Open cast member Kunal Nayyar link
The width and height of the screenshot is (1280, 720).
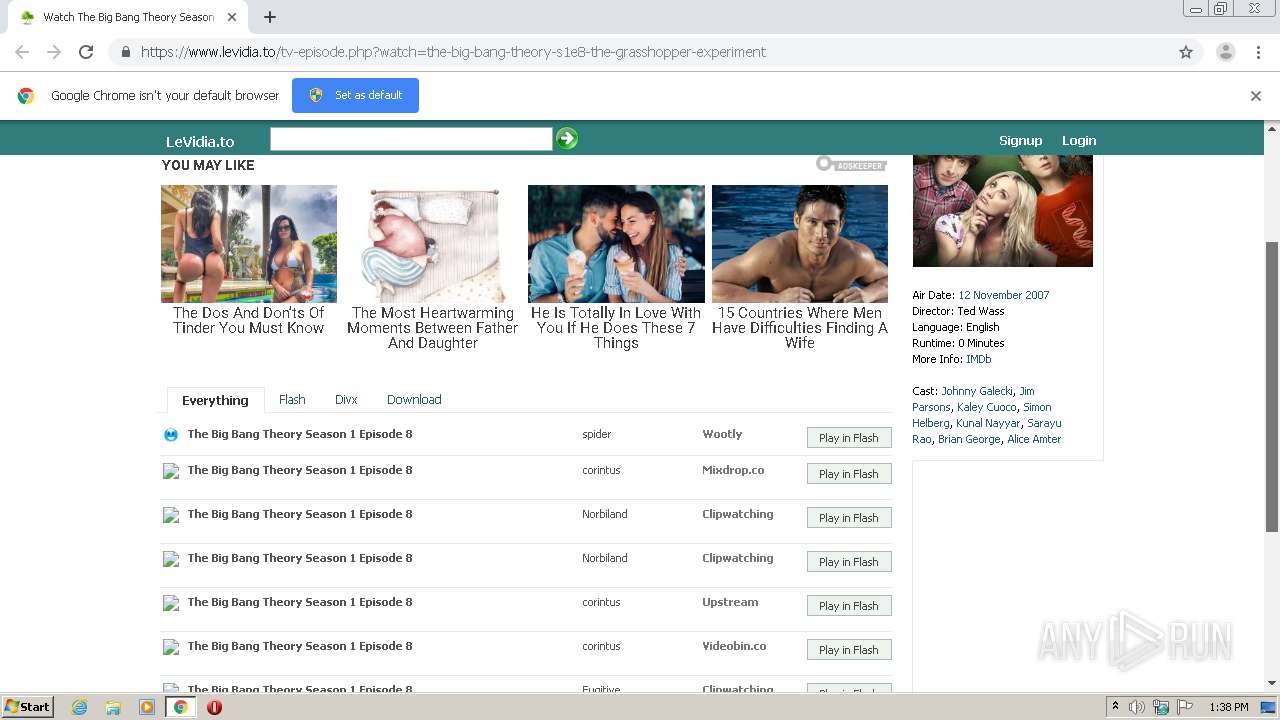pos(988,423)
